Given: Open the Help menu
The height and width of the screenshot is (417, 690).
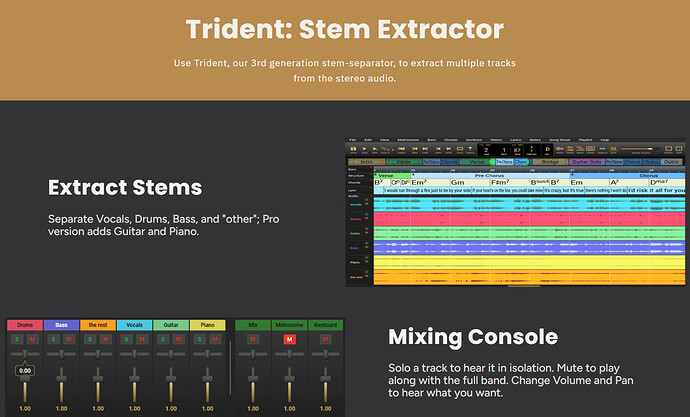Looking at the screenshot, I should (605, 140).
